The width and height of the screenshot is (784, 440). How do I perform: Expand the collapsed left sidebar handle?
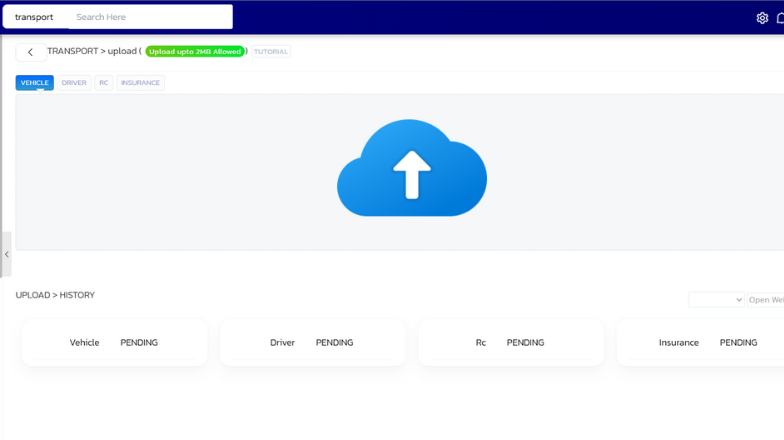6,254
